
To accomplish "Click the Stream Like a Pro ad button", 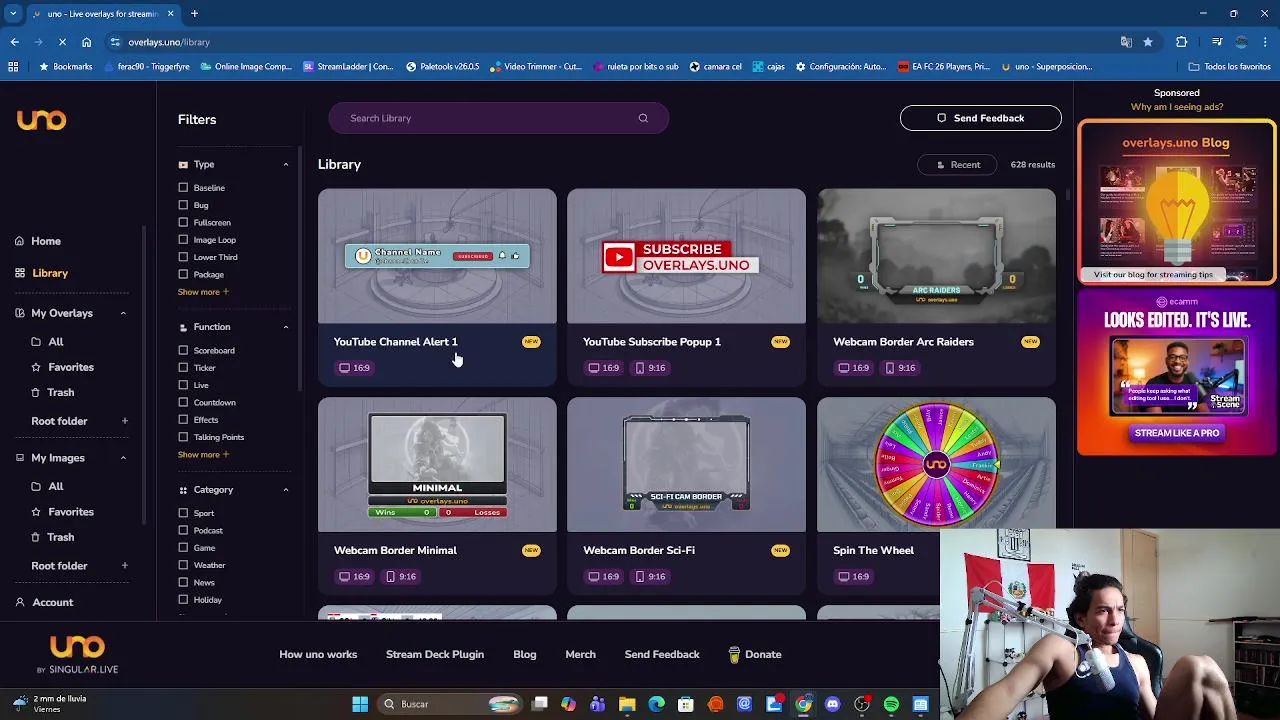I will pos(1177,433).
